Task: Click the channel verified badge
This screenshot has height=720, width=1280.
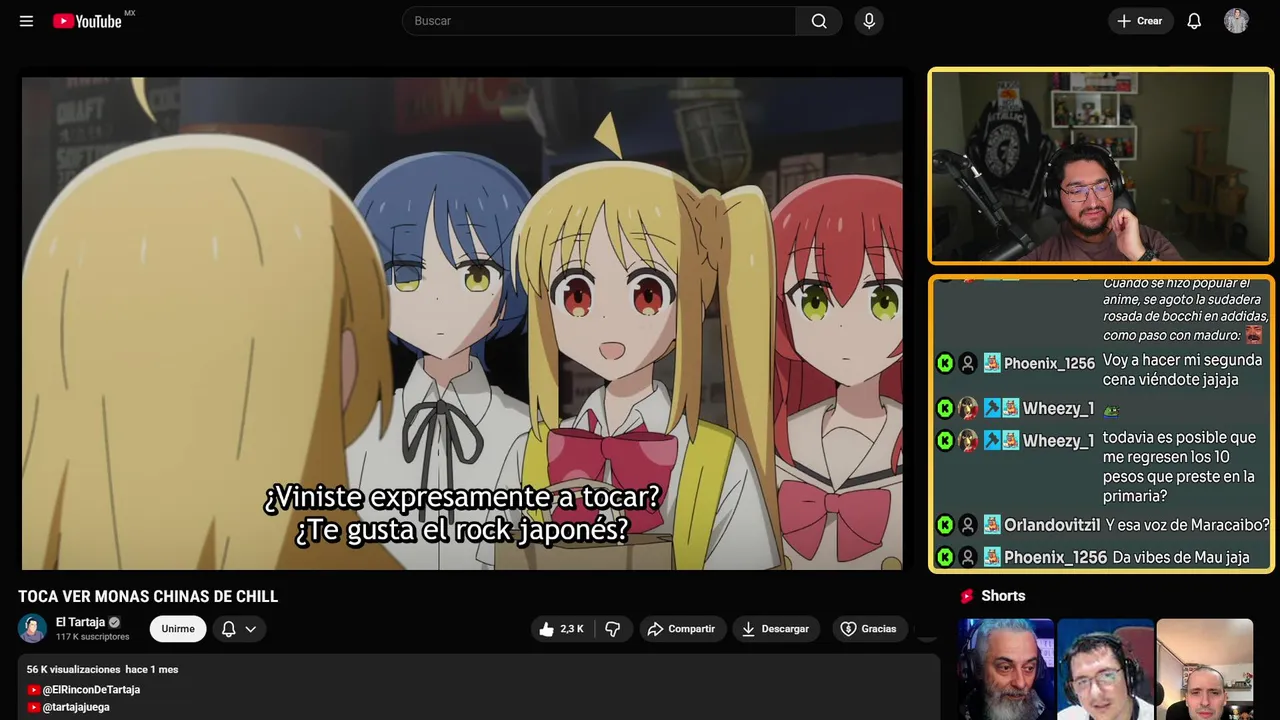Action: tap(114, 622)
